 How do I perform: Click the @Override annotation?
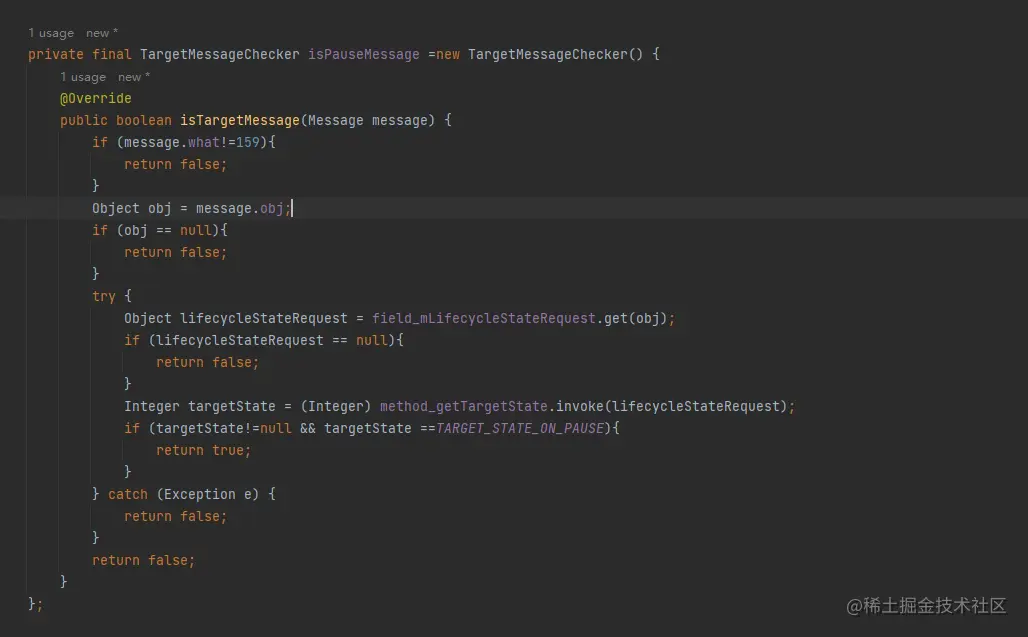[96, 98]
